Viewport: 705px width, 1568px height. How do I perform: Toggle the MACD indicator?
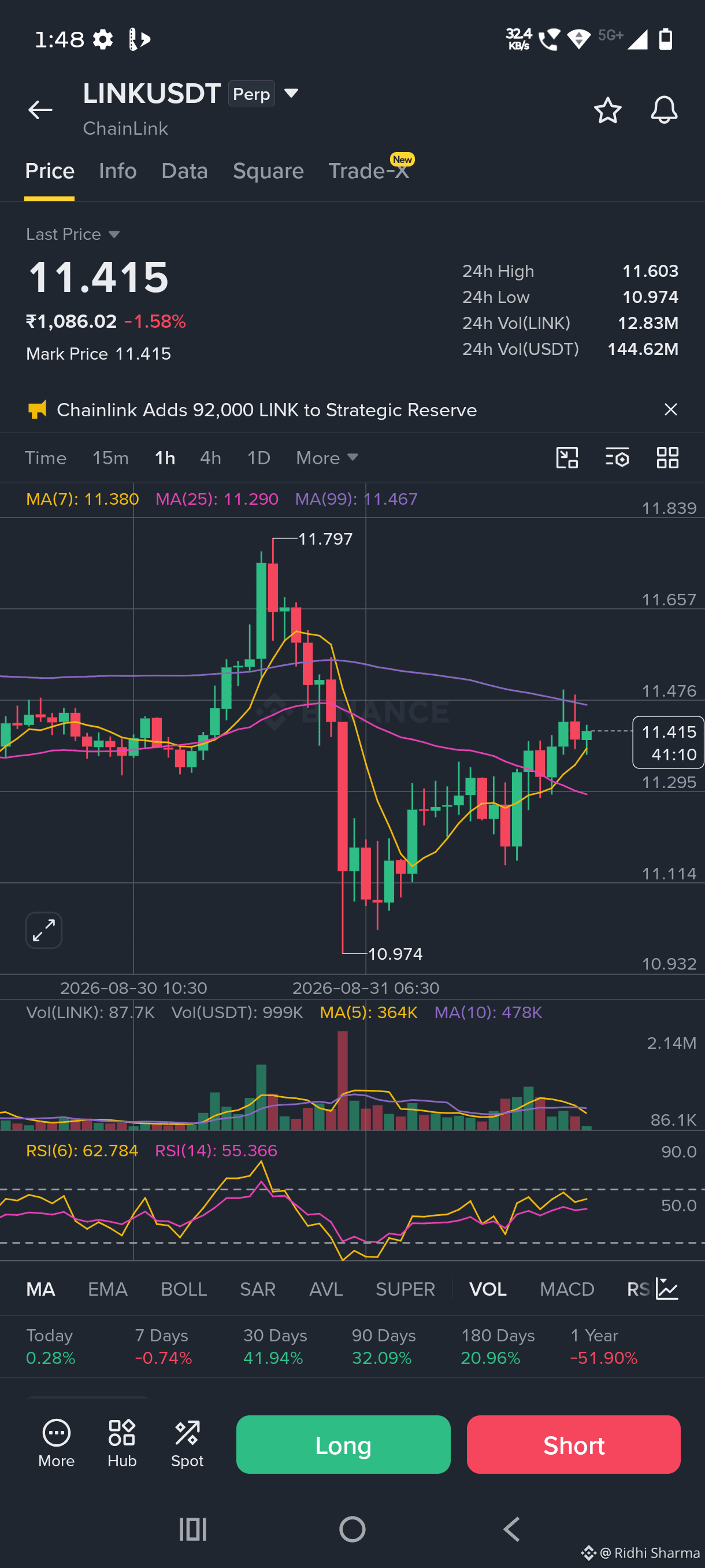click(567, 1289)
